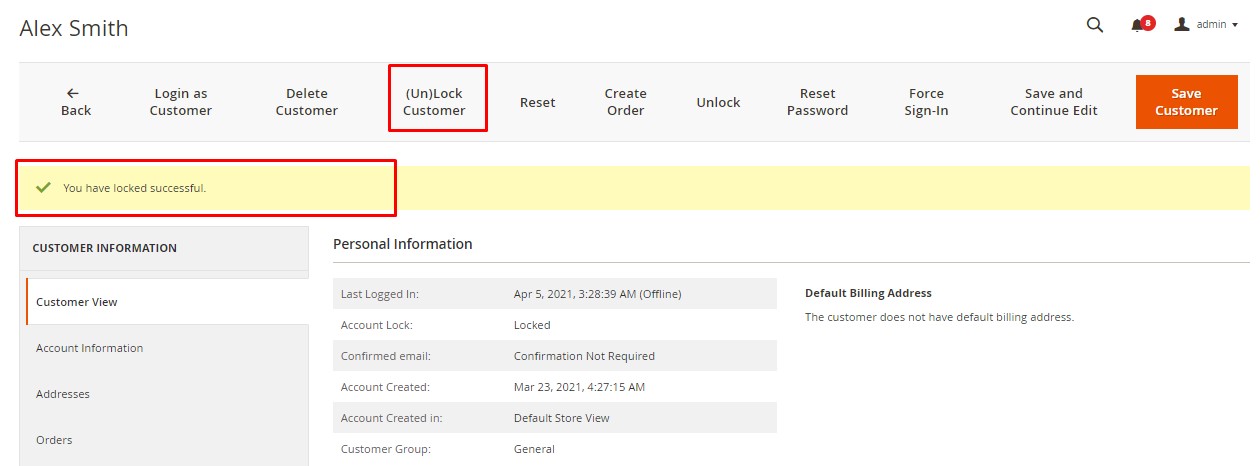This screenshot has height=466, width=1260.
Task: Click the green success checkmark icon
Action: tap(43, 187)
